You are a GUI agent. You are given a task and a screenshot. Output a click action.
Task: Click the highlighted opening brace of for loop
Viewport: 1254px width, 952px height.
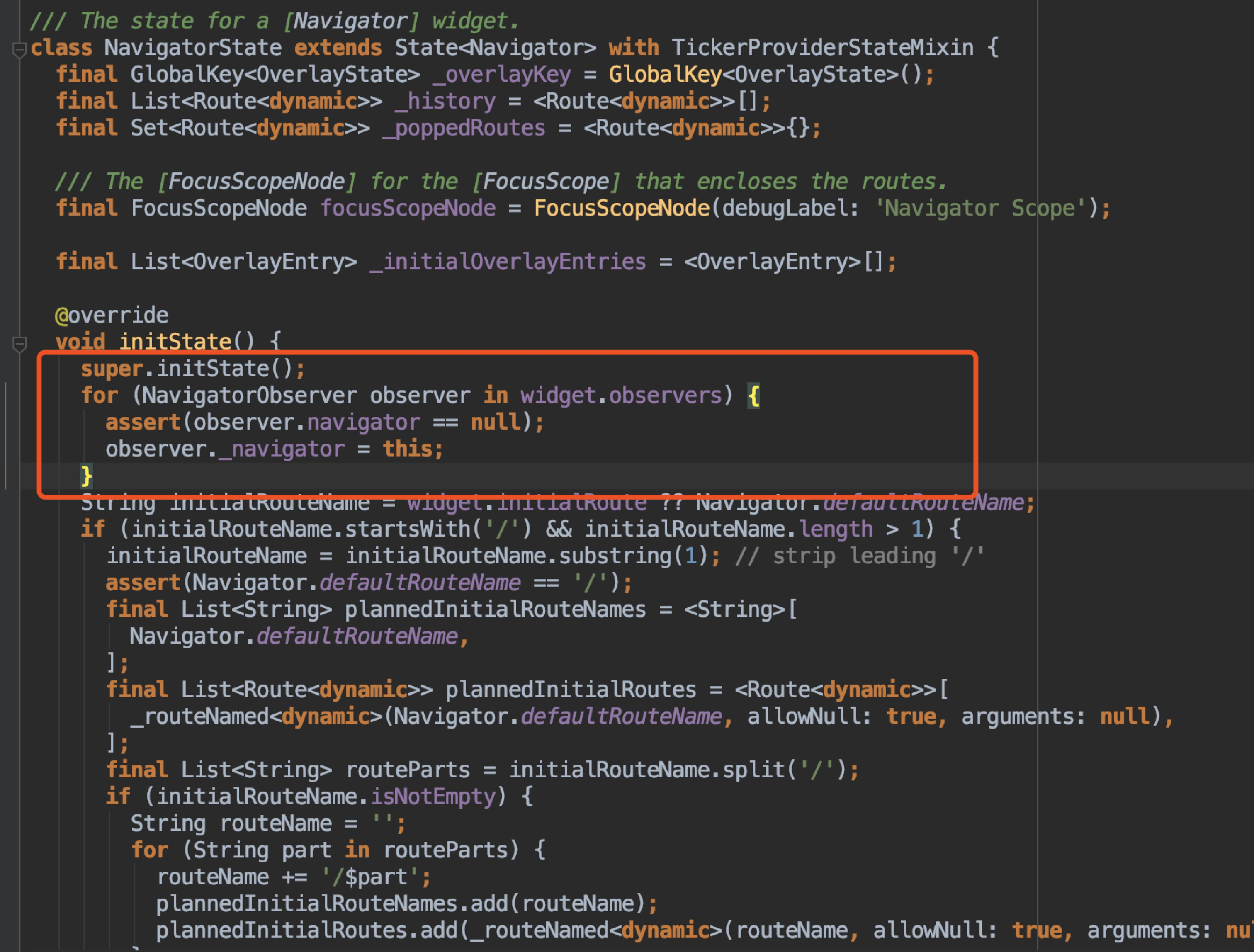(x=754, y=396)
